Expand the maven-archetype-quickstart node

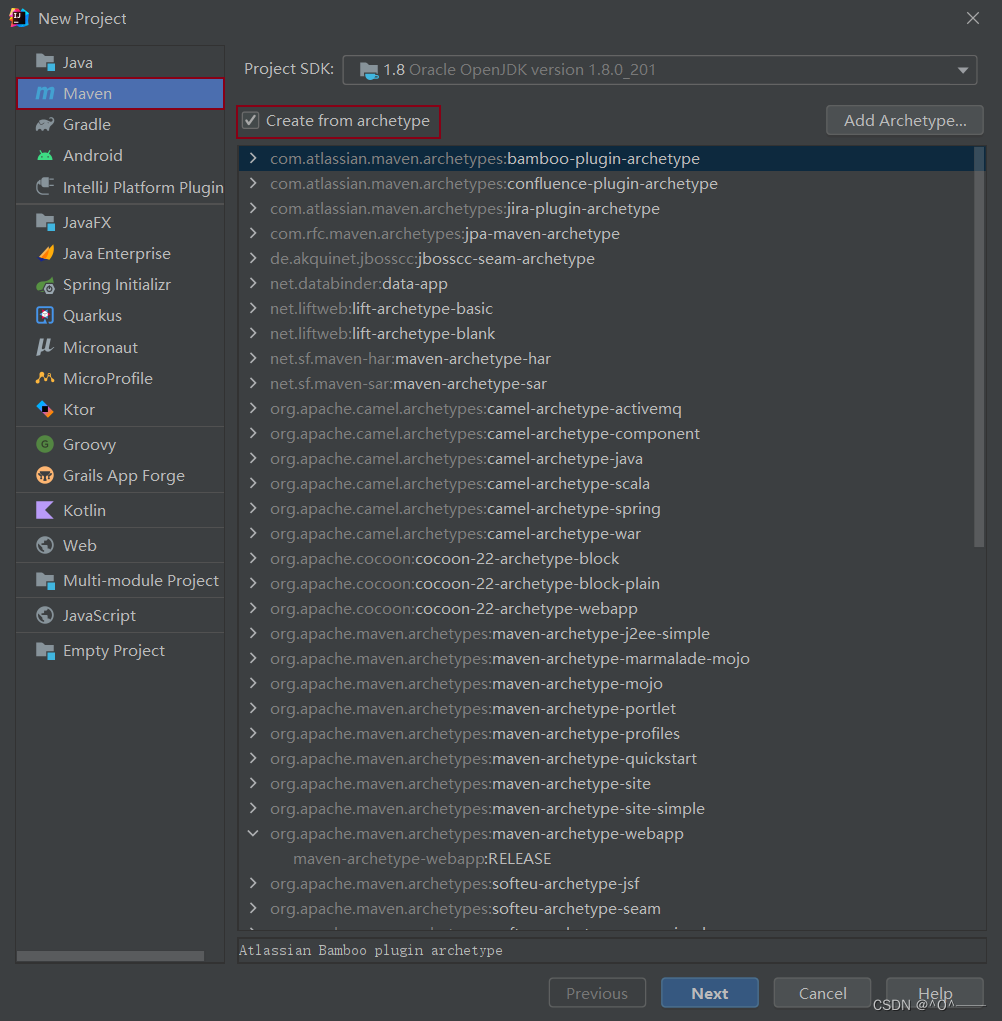[x=253, y=759]
